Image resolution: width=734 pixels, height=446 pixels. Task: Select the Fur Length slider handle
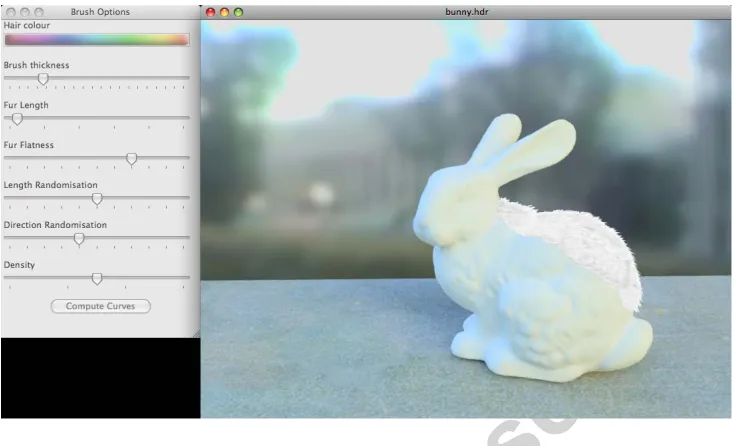click(17, 119)
